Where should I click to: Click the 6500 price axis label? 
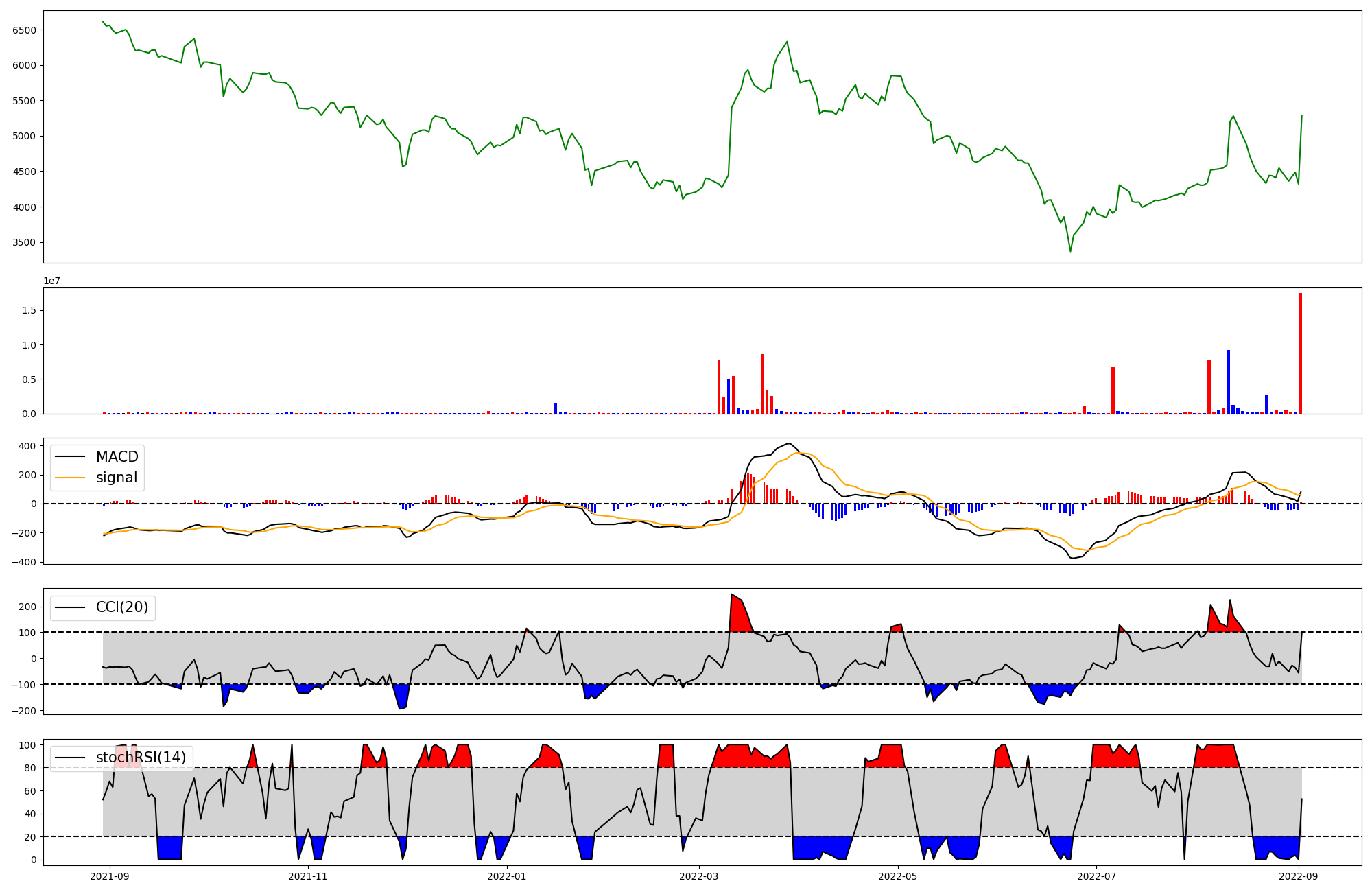pyautogui.click(x=24, y=30)
